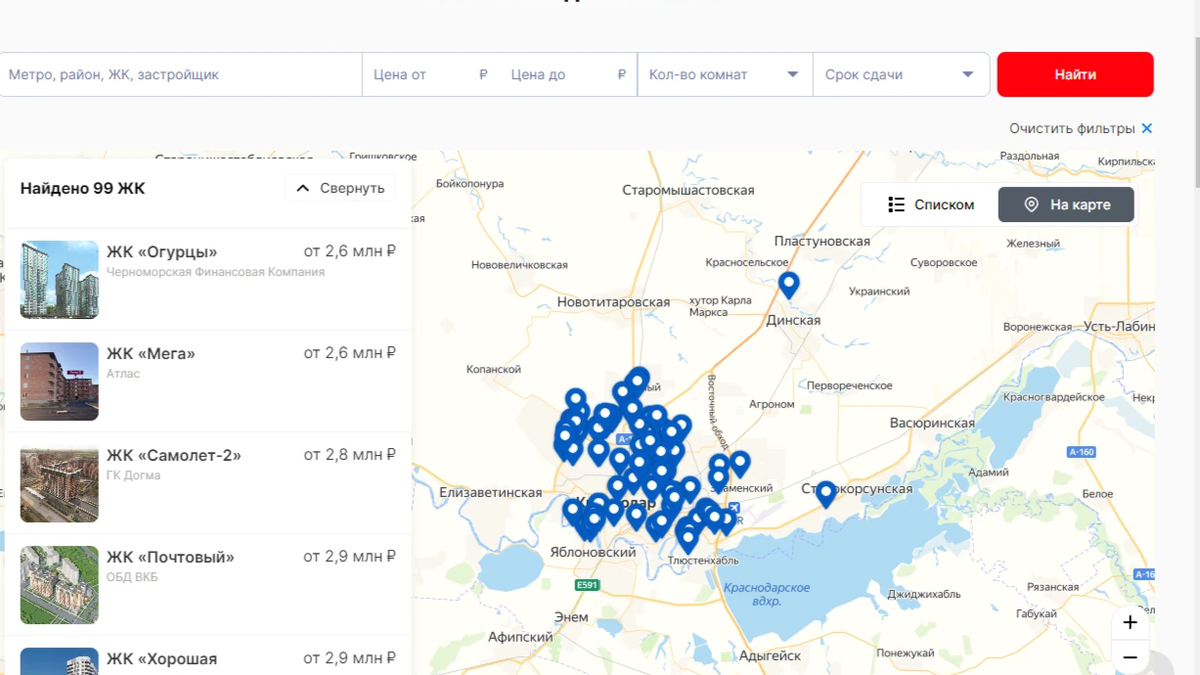Open the 'Кол-во комнат' dropdown
The height and width of the screenshot is (675, 1200).
725,75
